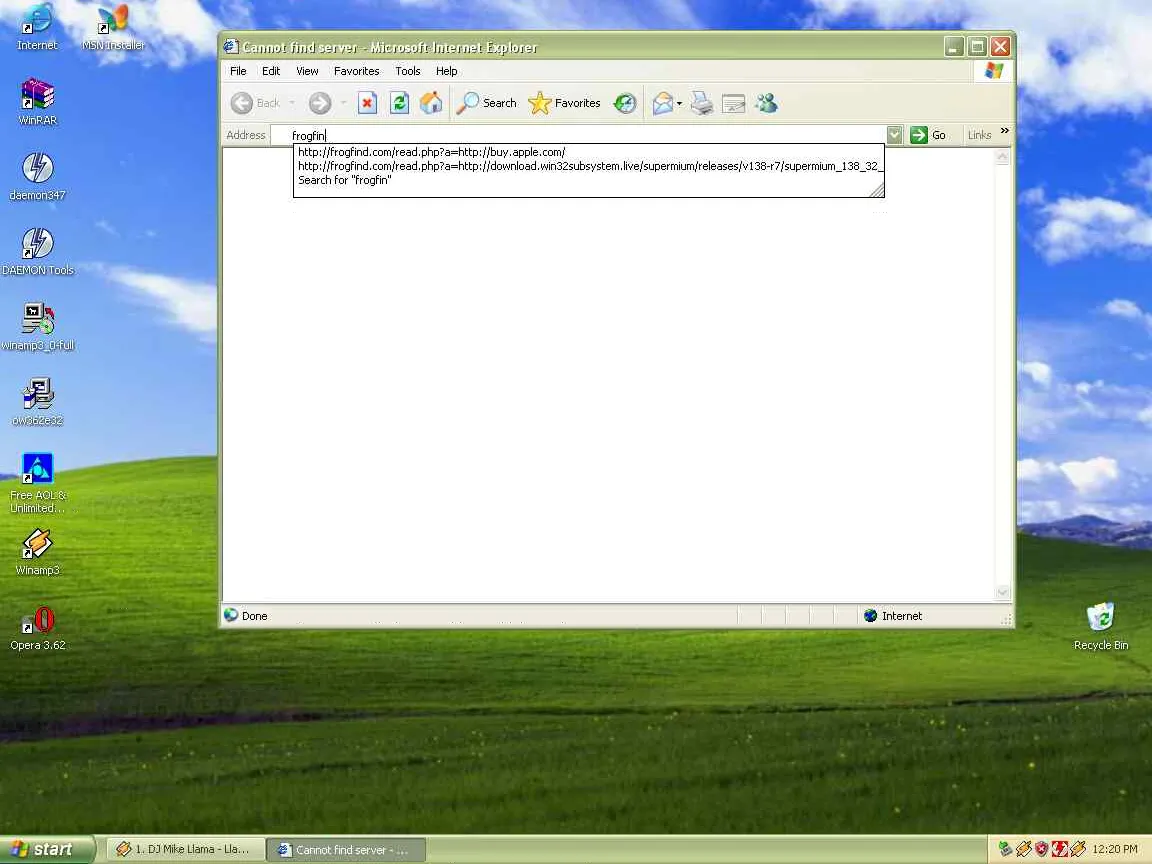Viewport: 1152px width, 864px height.
Task: Click Internet zone indicator in status bar
Action: pos(893,616)
